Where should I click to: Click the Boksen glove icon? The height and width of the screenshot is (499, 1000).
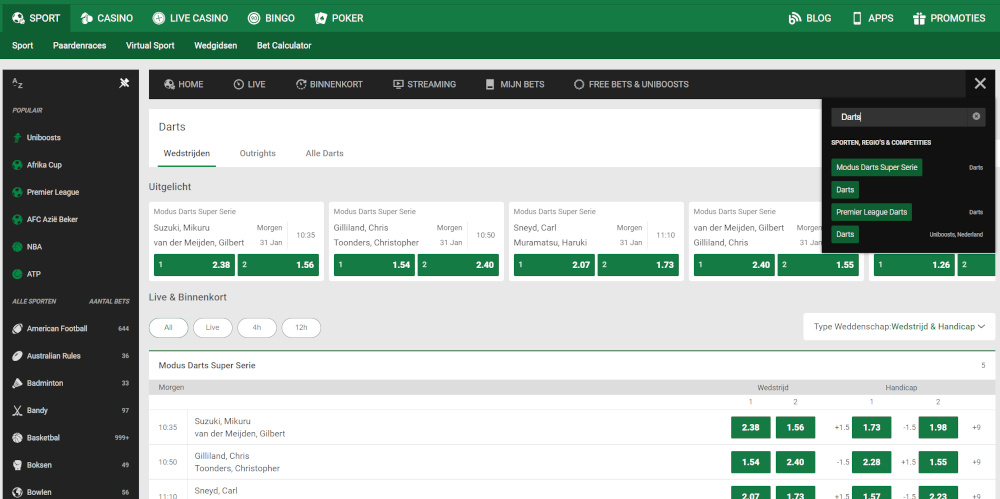pos(17,465)
